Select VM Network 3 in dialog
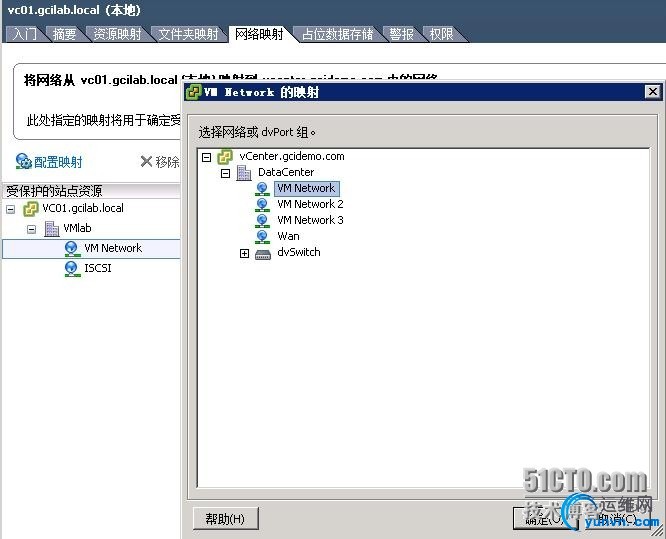666x539 pixels. 310,220
